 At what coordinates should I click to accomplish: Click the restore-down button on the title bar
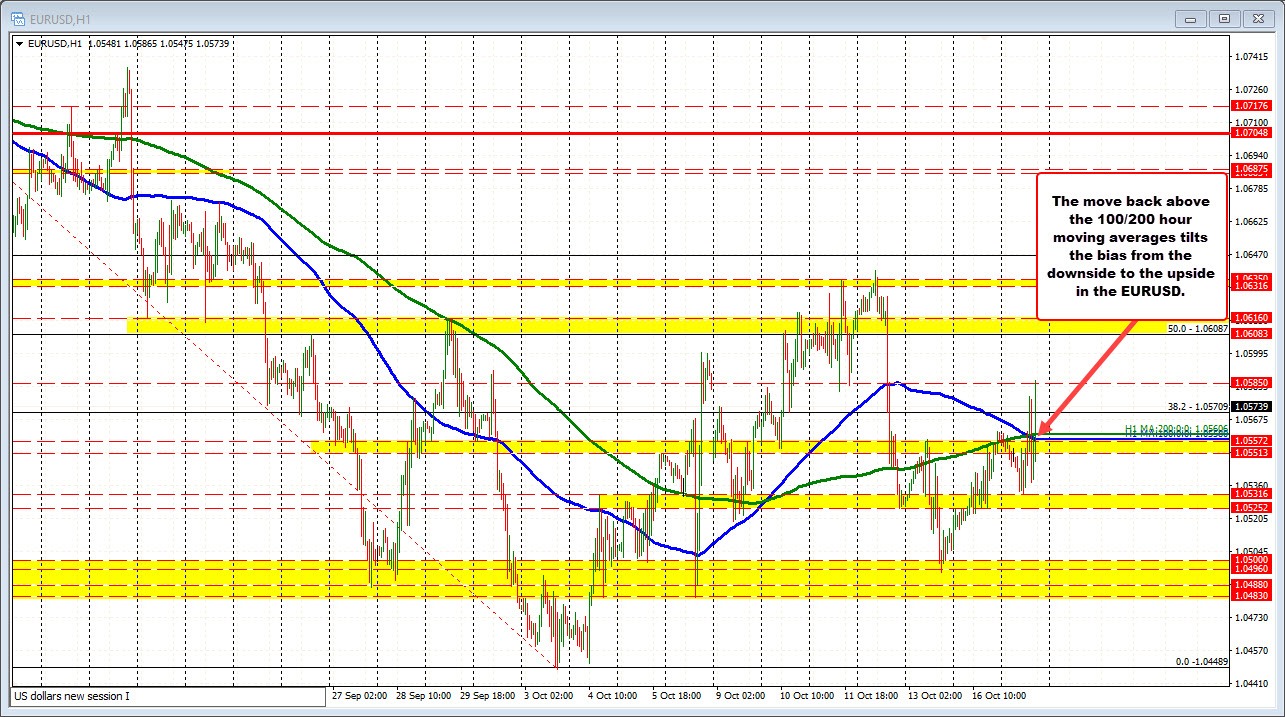pos(1223,18)
